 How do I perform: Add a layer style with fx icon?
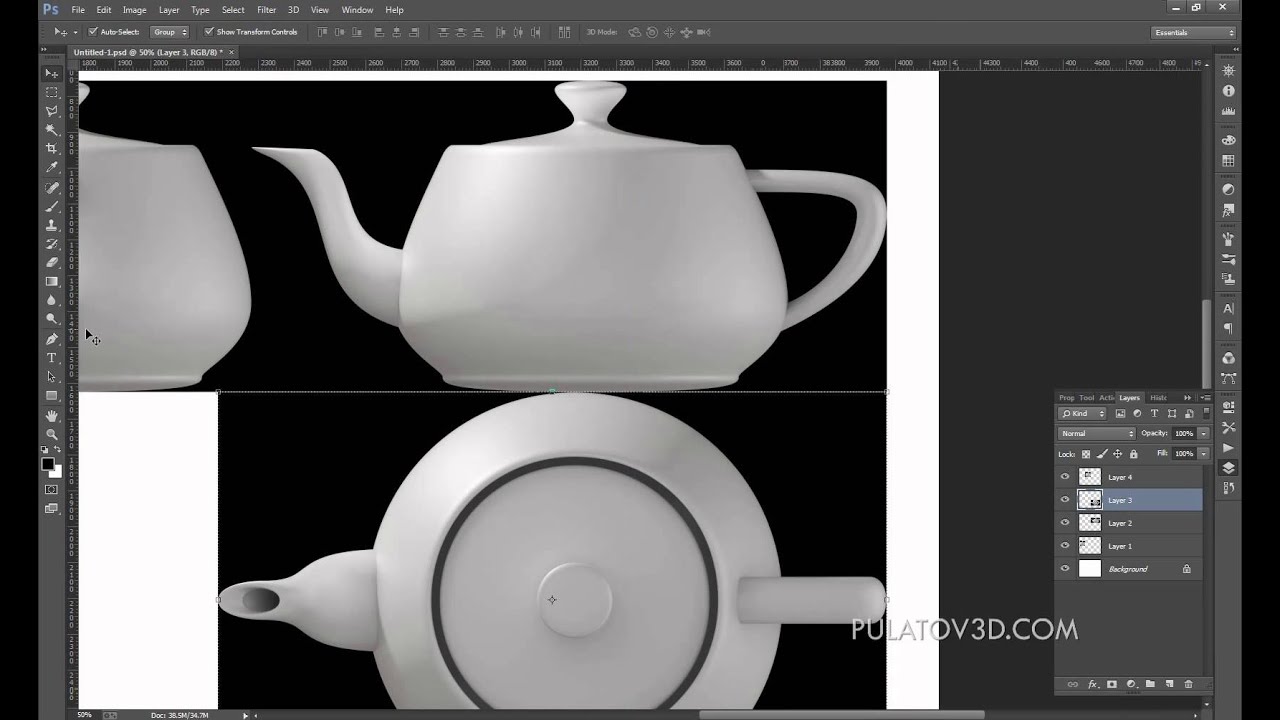click(1092, 684)
